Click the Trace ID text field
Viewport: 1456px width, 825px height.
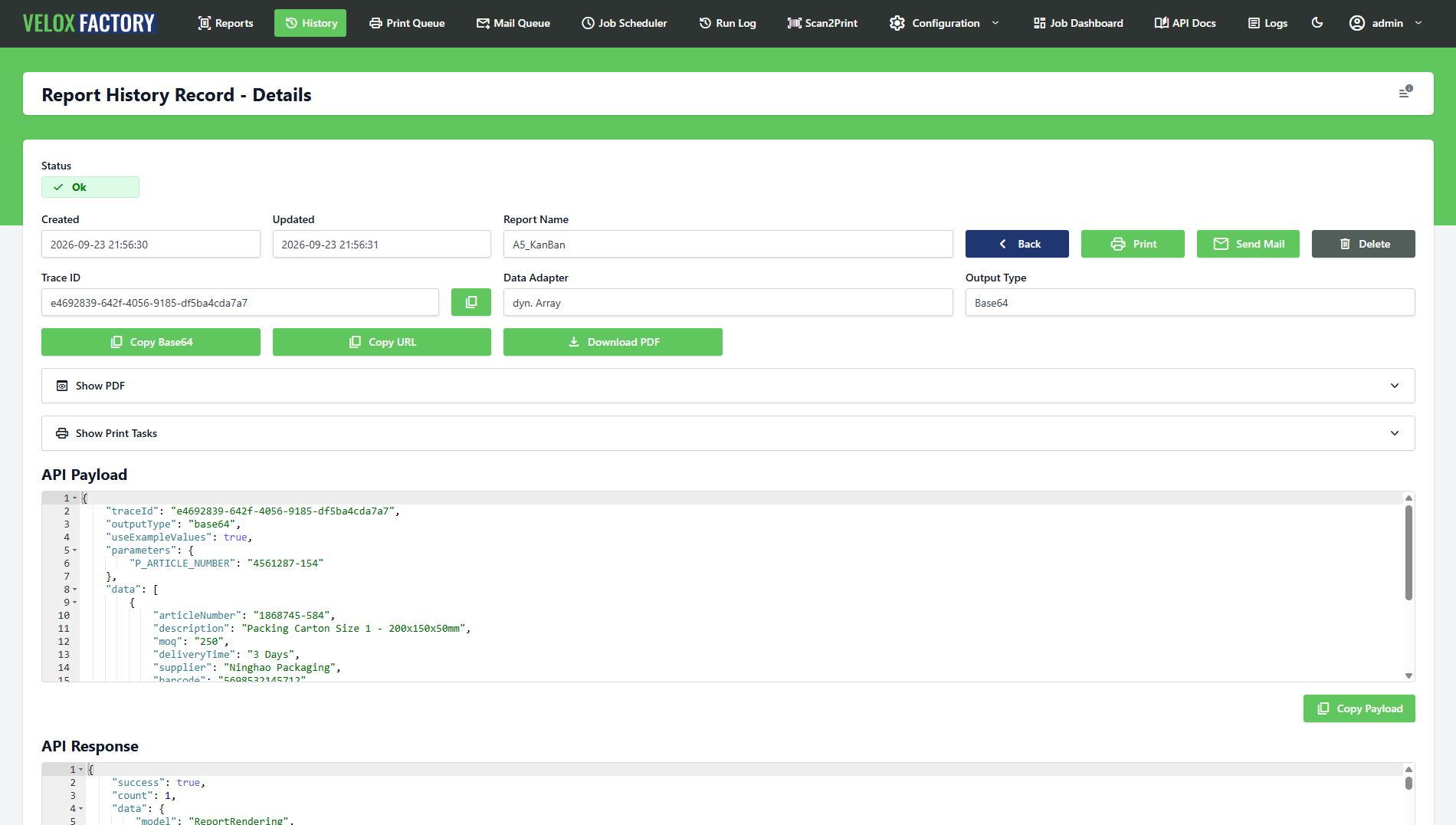point(240,303)
